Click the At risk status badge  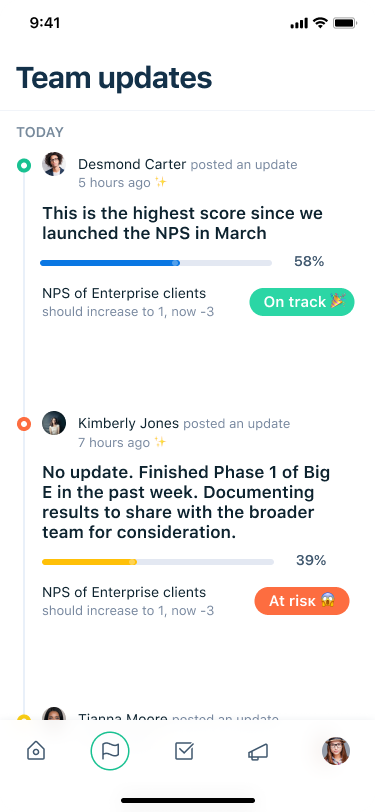click(x=302, y=601)
